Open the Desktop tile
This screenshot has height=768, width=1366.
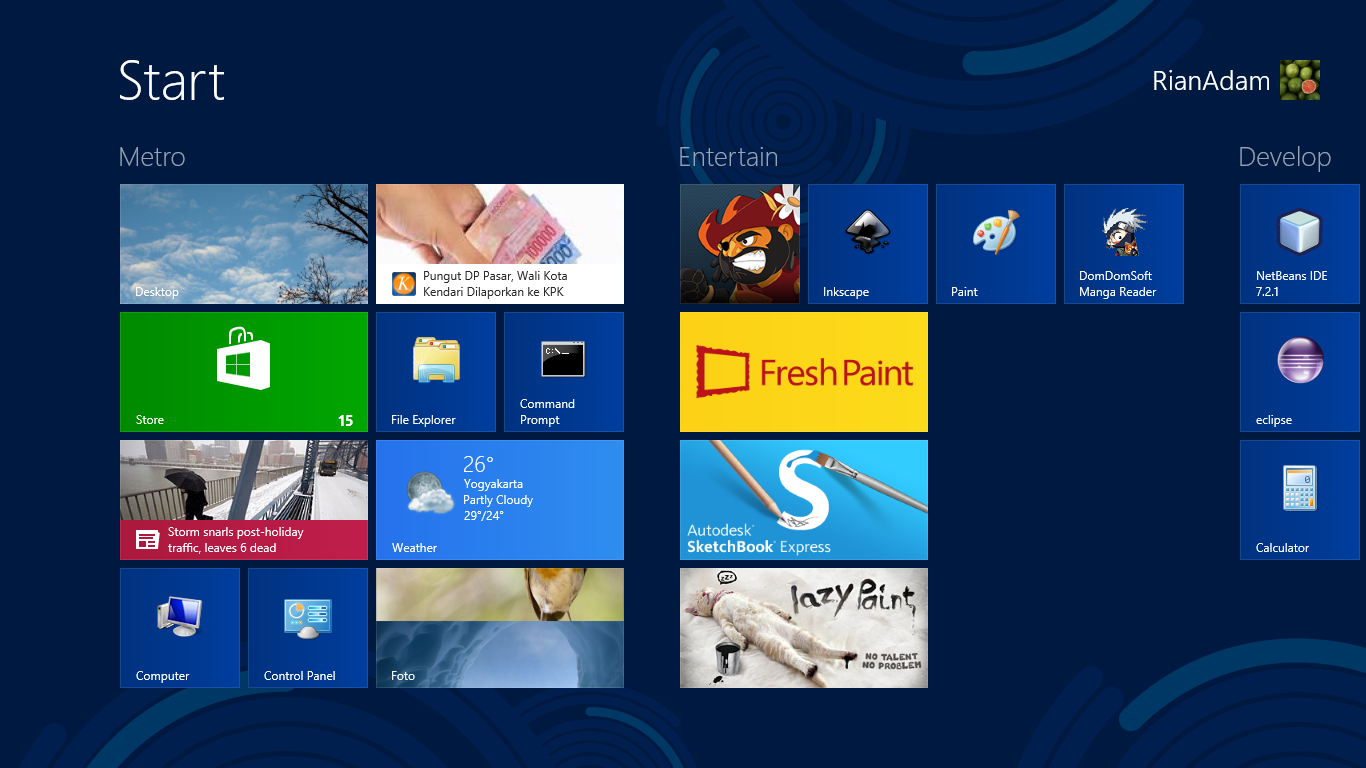pos(244,244)
